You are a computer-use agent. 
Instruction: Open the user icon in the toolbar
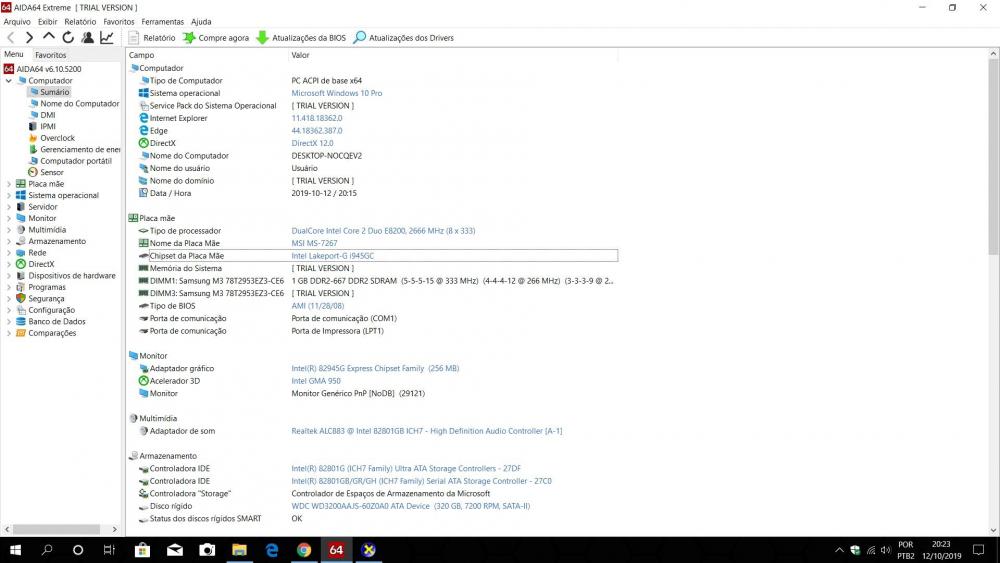pyautogui.click(x=87, y=38)
